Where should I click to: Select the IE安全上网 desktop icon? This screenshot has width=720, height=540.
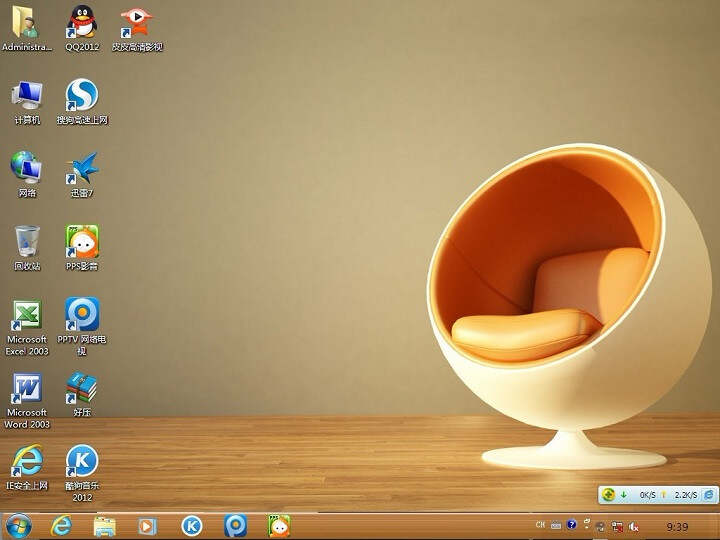click(27, 461)
